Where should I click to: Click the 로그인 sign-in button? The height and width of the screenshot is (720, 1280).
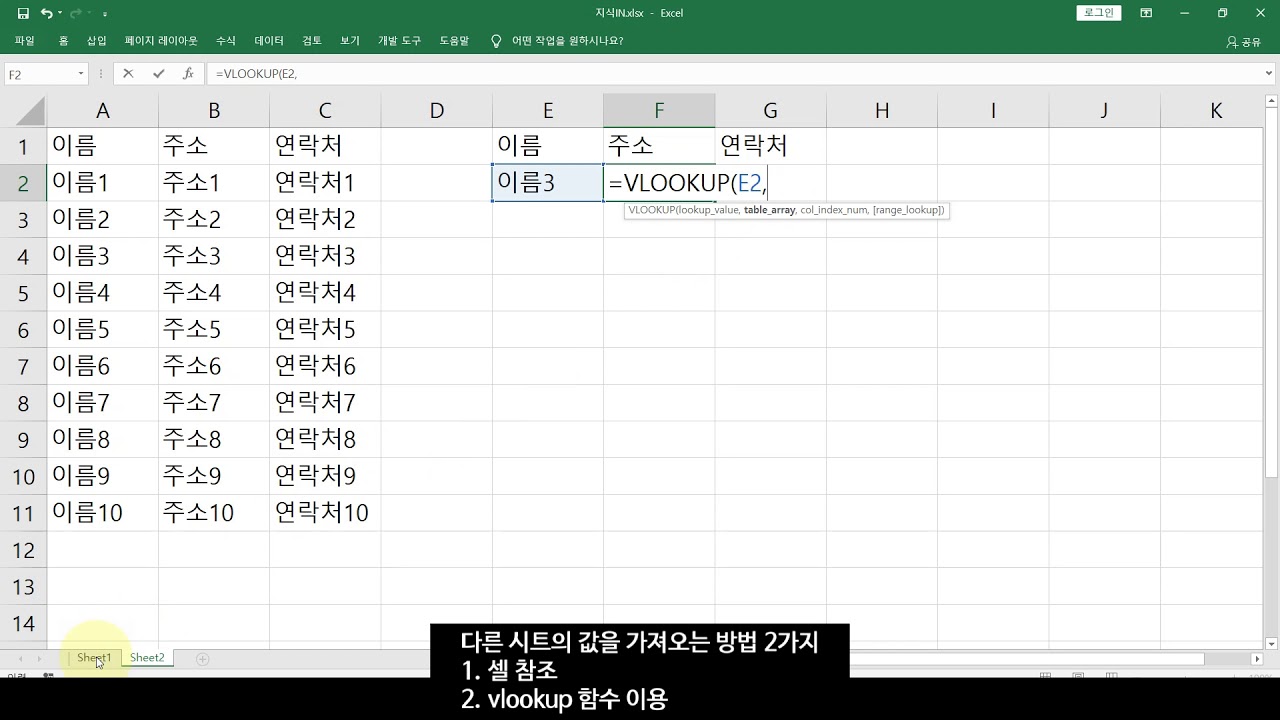1097,13
